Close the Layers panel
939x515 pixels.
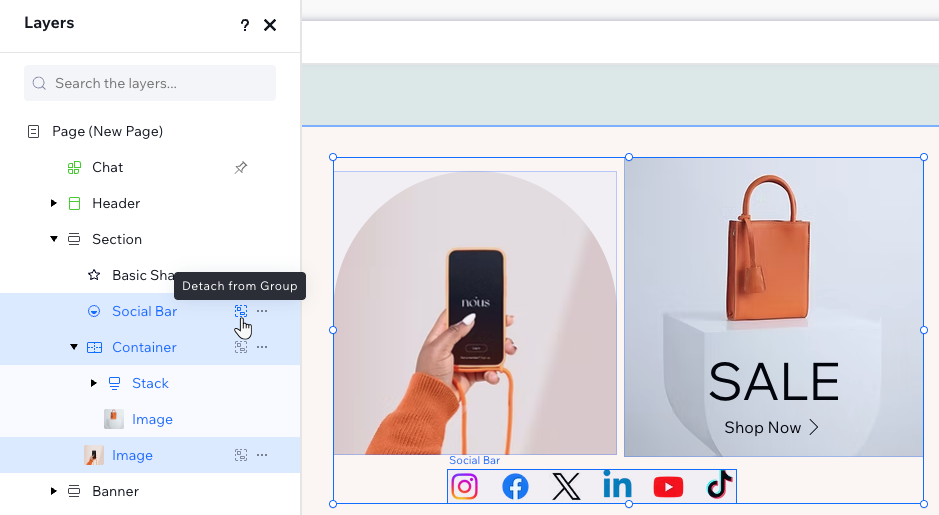[x=270, y=25]
